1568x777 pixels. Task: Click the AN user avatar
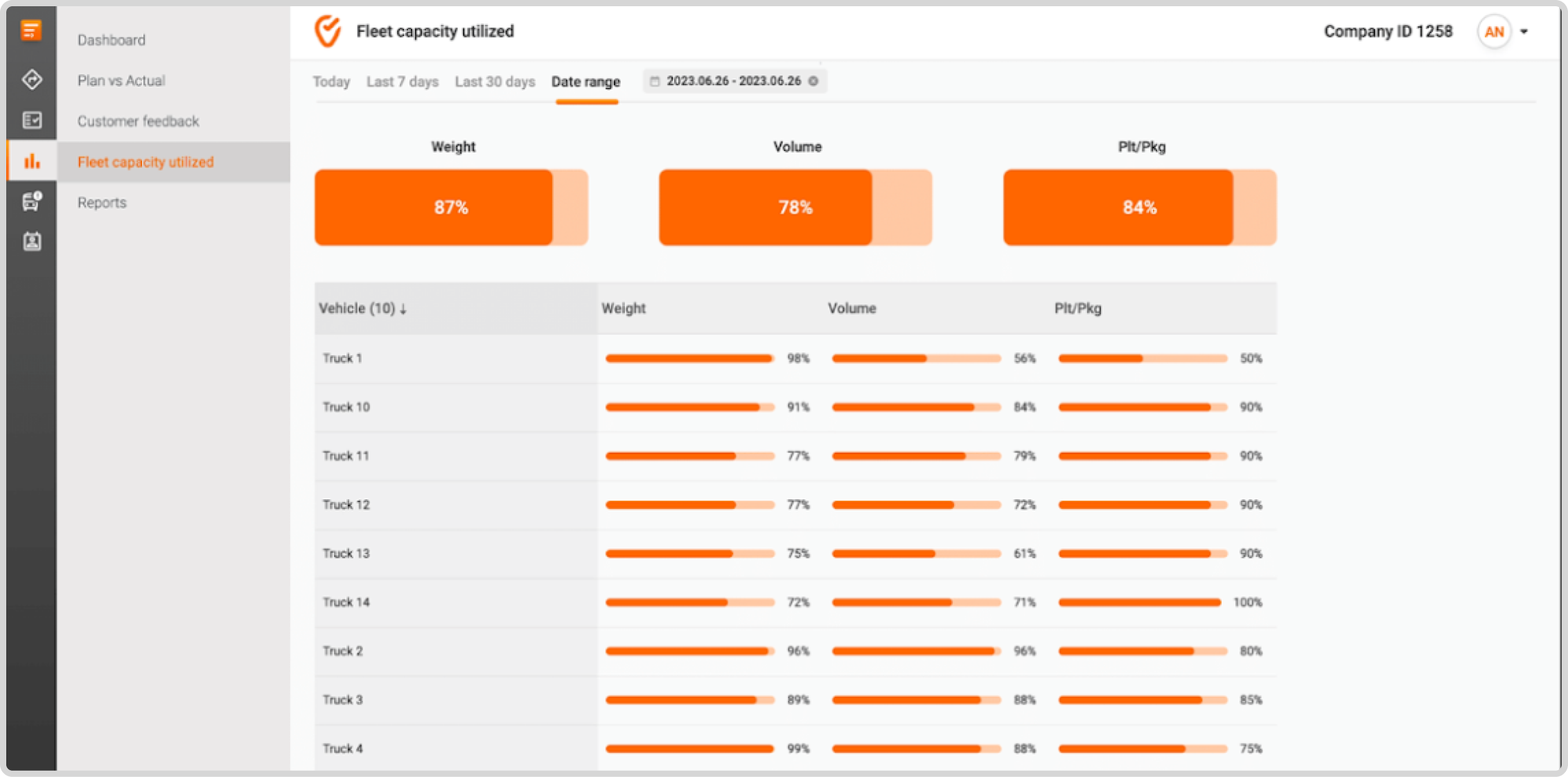click(x=1494, y=32)
